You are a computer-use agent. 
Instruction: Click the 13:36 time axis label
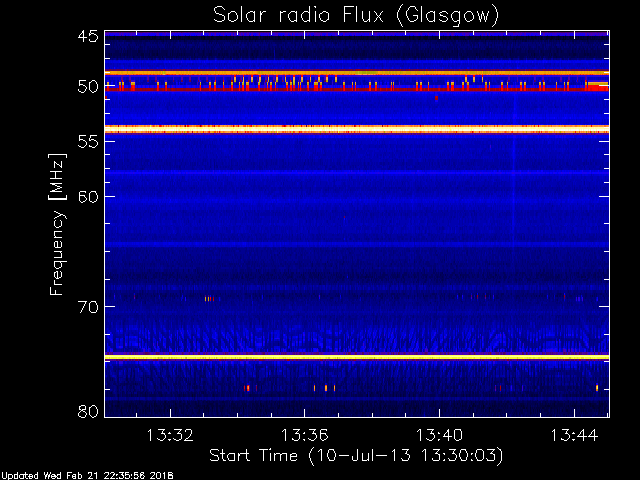click(304, 436)
